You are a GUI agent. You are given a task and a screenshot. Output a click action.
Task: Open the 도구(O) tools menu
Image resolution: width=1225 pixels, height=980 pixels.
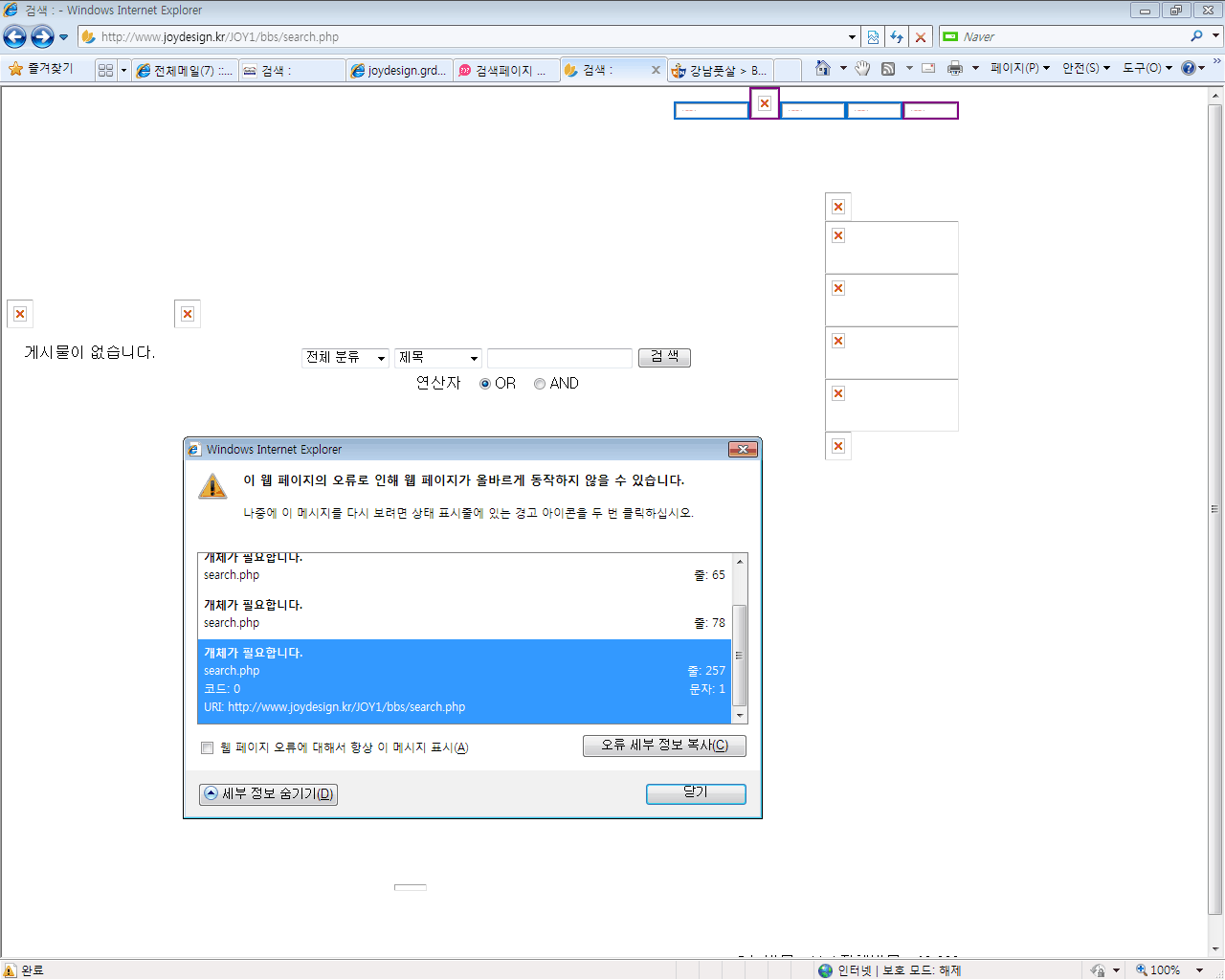coord(1147,68)
